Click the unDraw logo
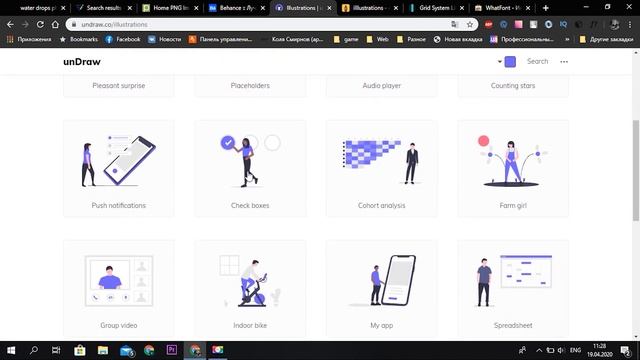The image size is (640, 360). point(82,62)
